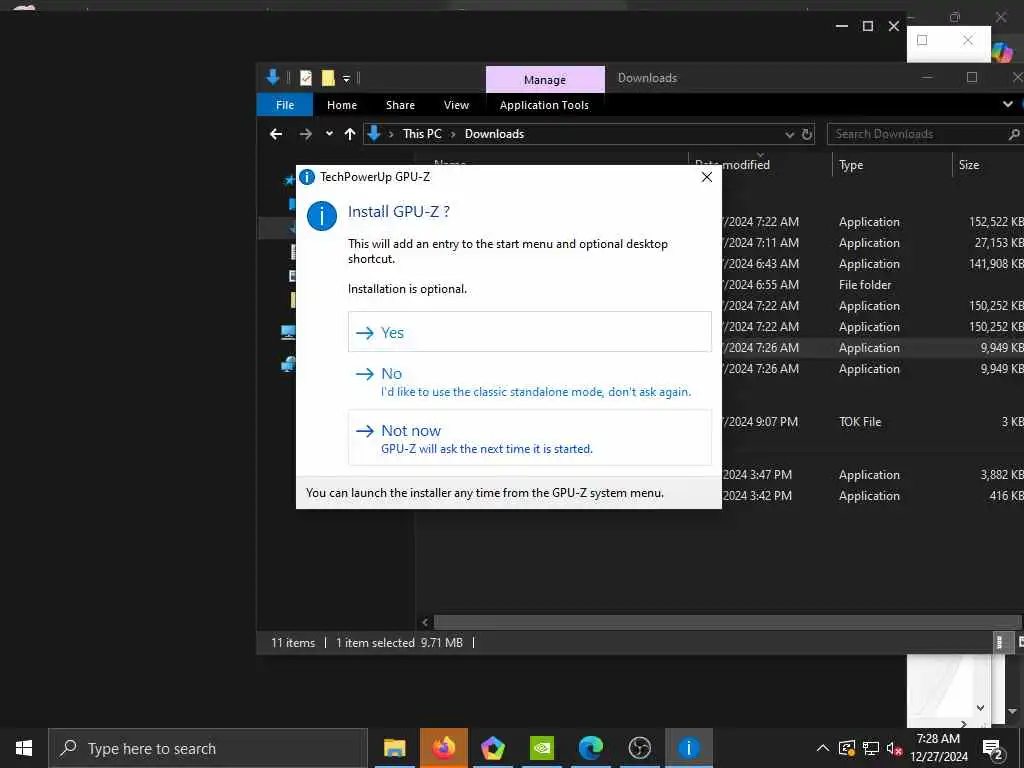Choose Not now in GPU-Z dialog

click(x=530, y=438)
